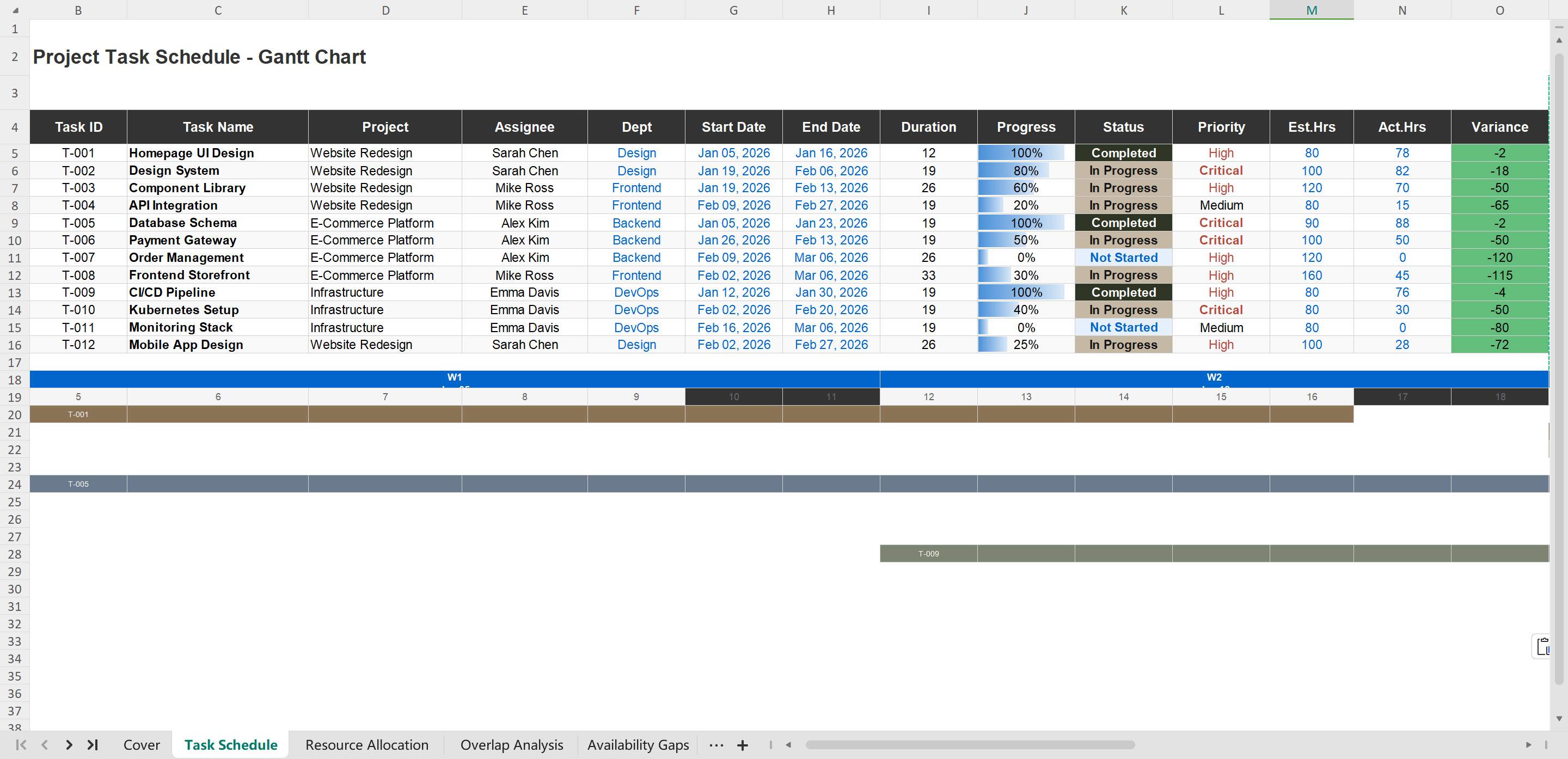Click Not Started status for Order Management
This screenshot has width=1568, height=759.
[x=1124, y=258]
